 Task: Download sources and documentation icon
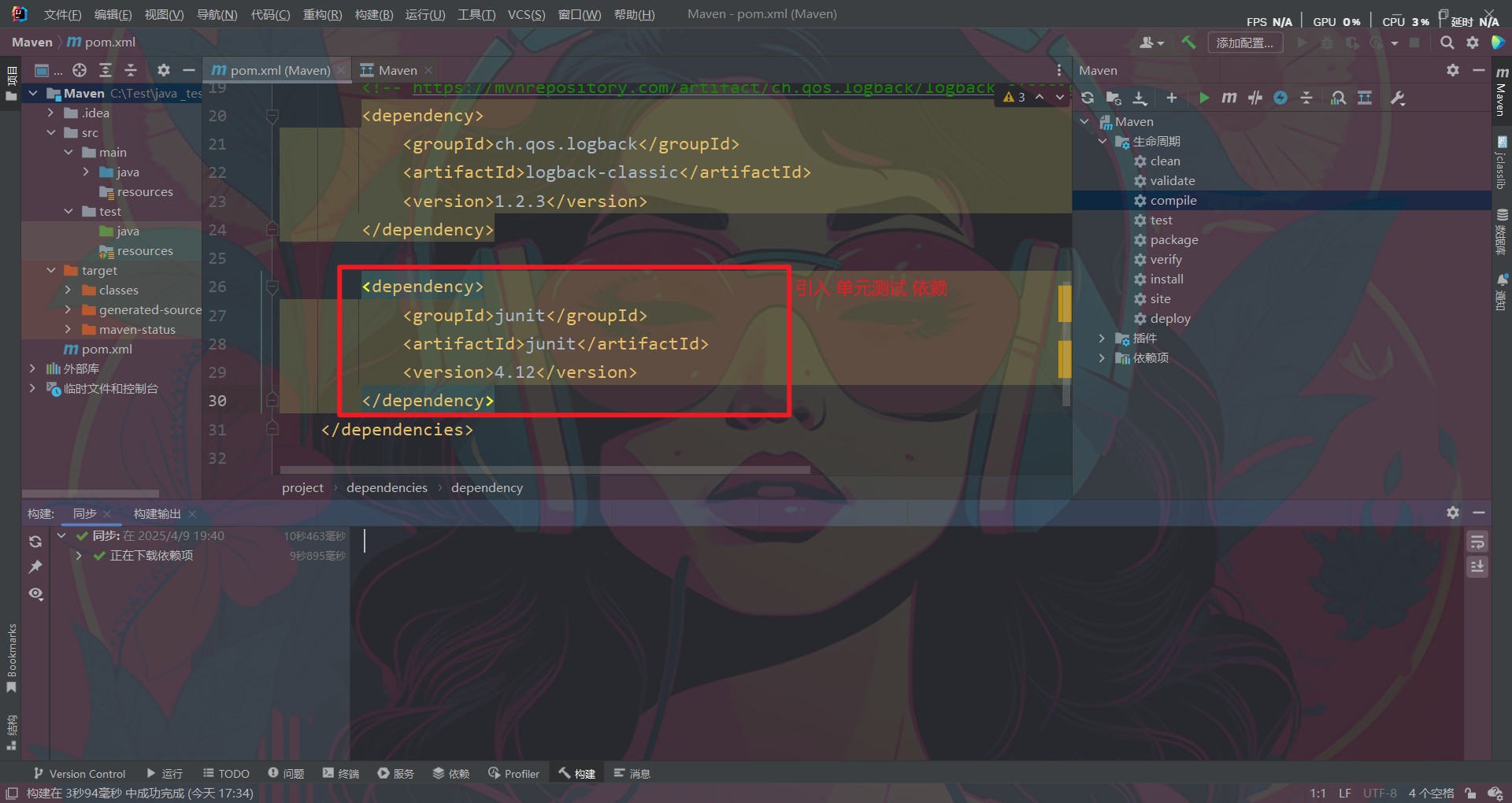pyautogui.click(x=1140, y=98)
